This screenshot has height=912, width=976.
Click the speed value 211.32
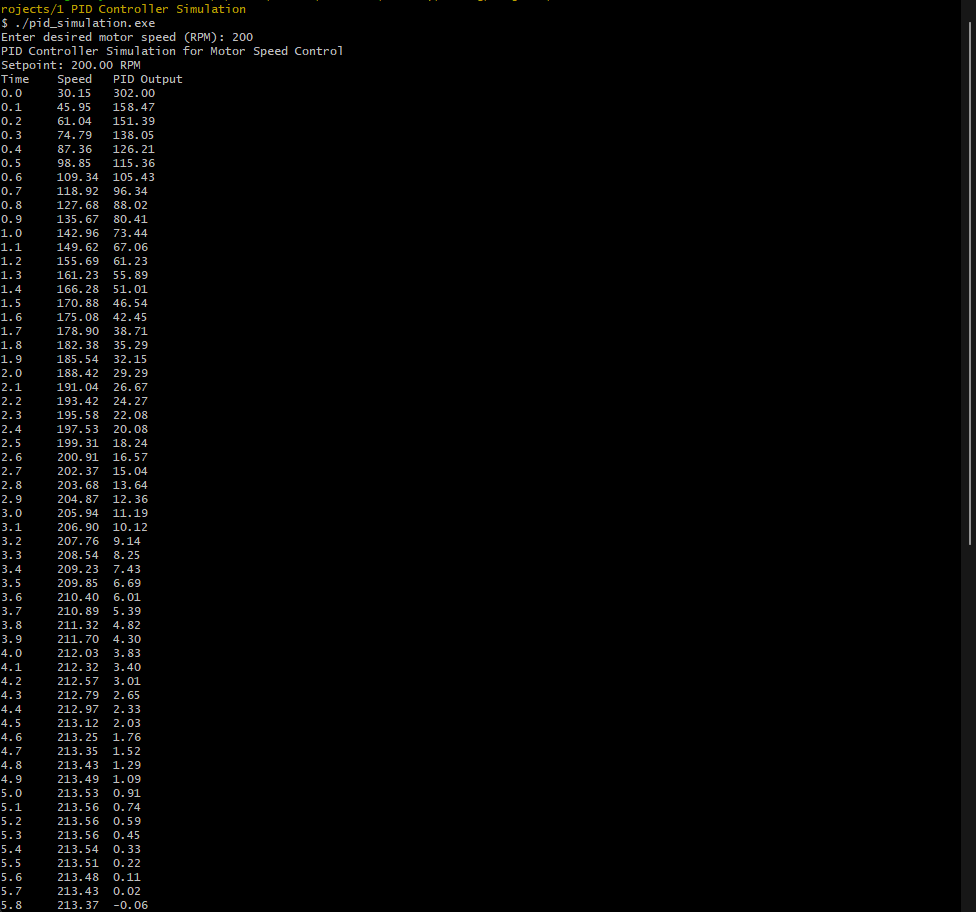(x=78, y=626)
